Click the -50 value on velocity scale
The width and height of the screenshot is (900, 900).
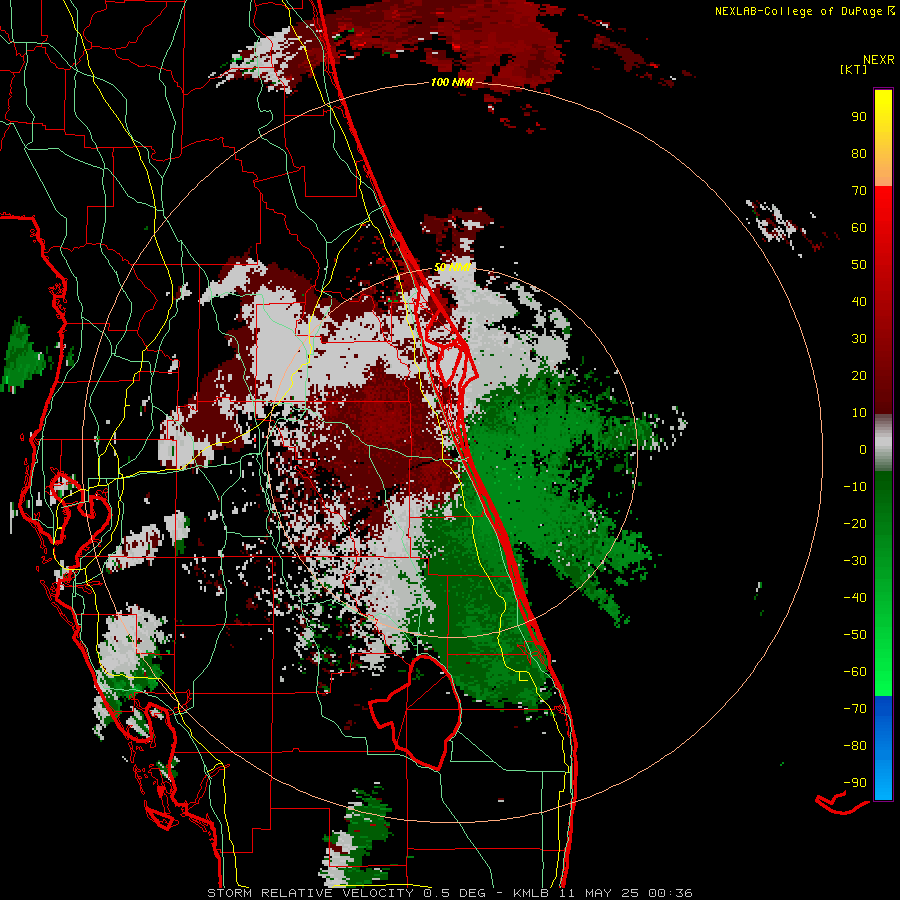point(855,635)
